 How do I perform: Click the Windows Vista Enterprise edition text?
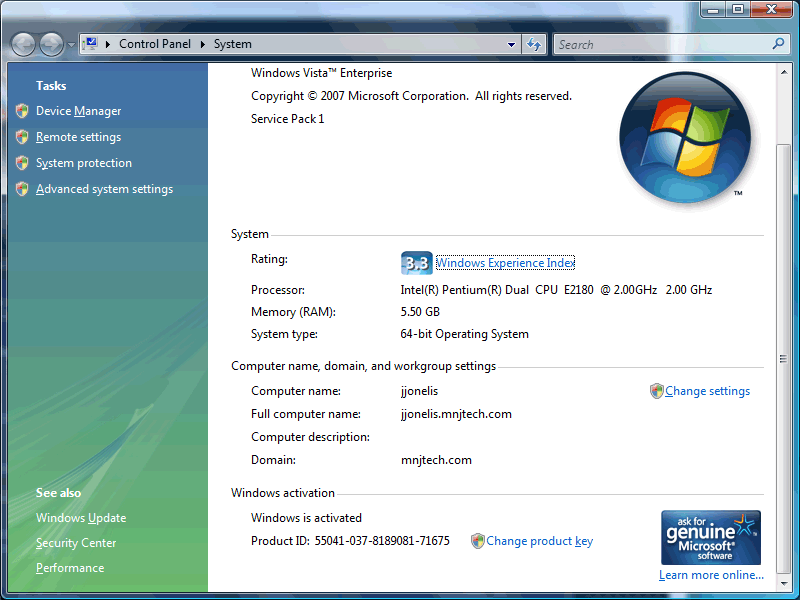coord(321,73)
